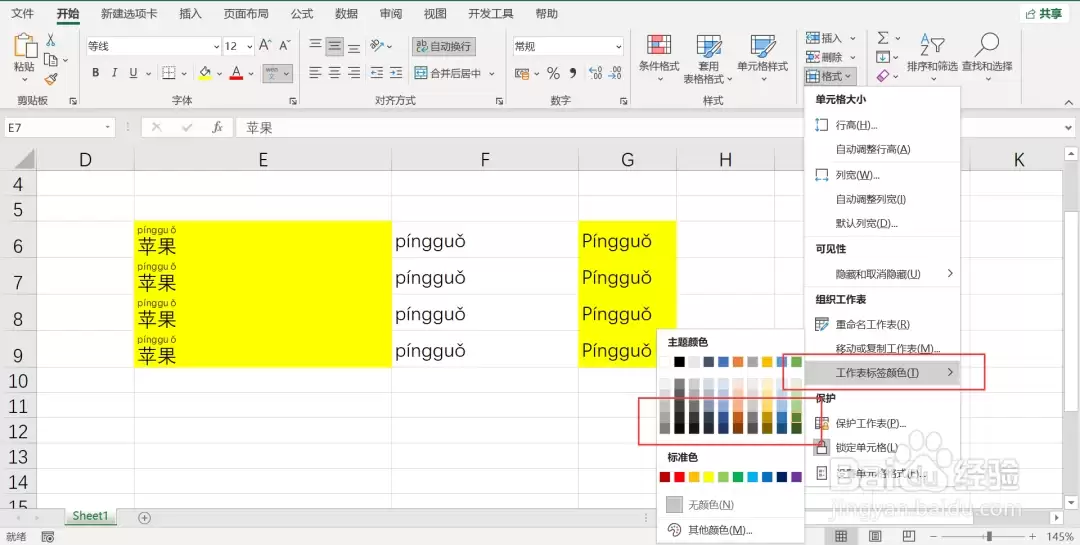Screen dimensions: 1080x545
Task: Toggle bottom vertical alignment
Action: coord(354,46)
